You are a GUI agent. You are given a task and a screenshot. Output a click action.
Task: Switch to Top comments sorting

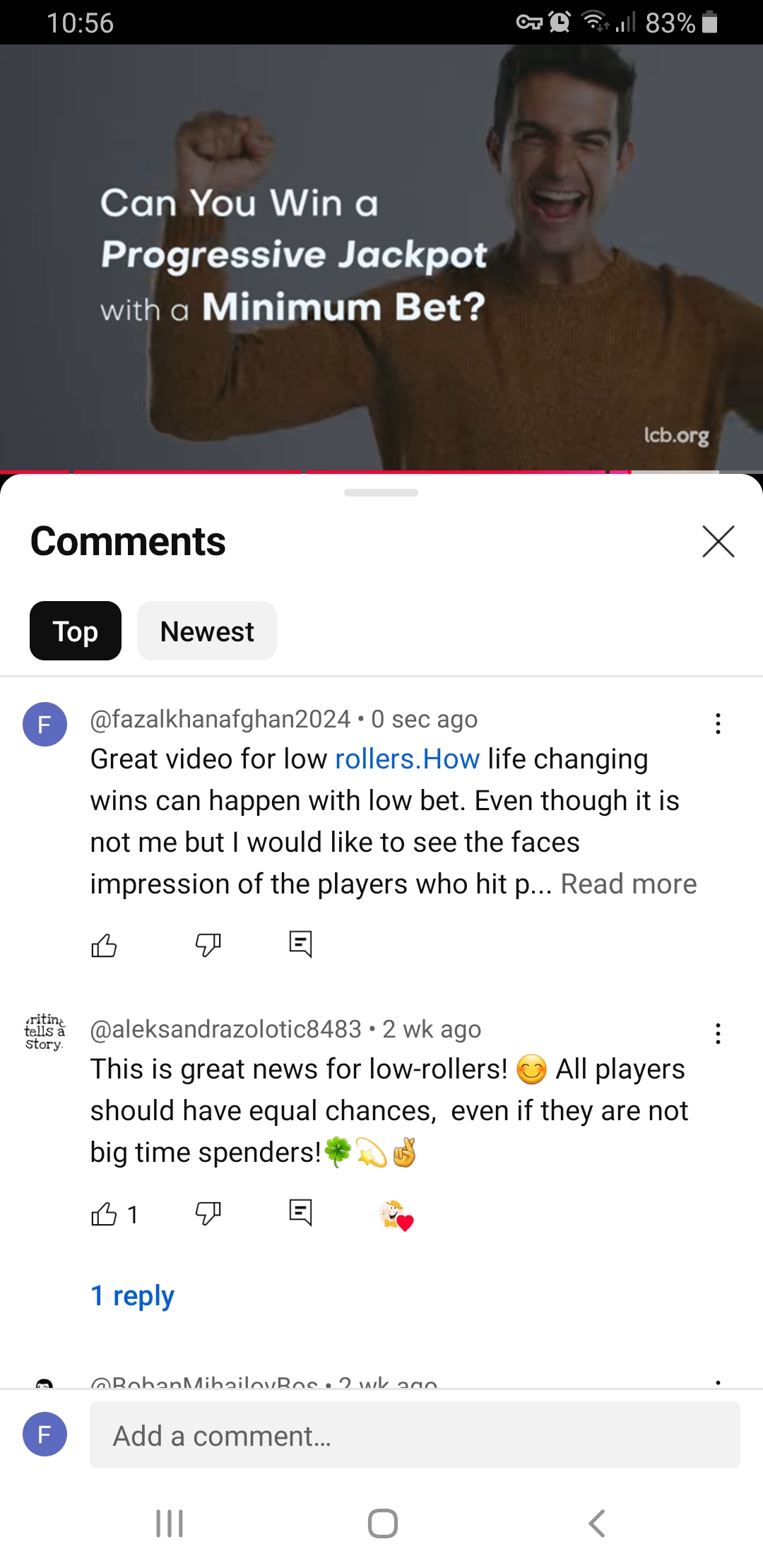[76, 631]
